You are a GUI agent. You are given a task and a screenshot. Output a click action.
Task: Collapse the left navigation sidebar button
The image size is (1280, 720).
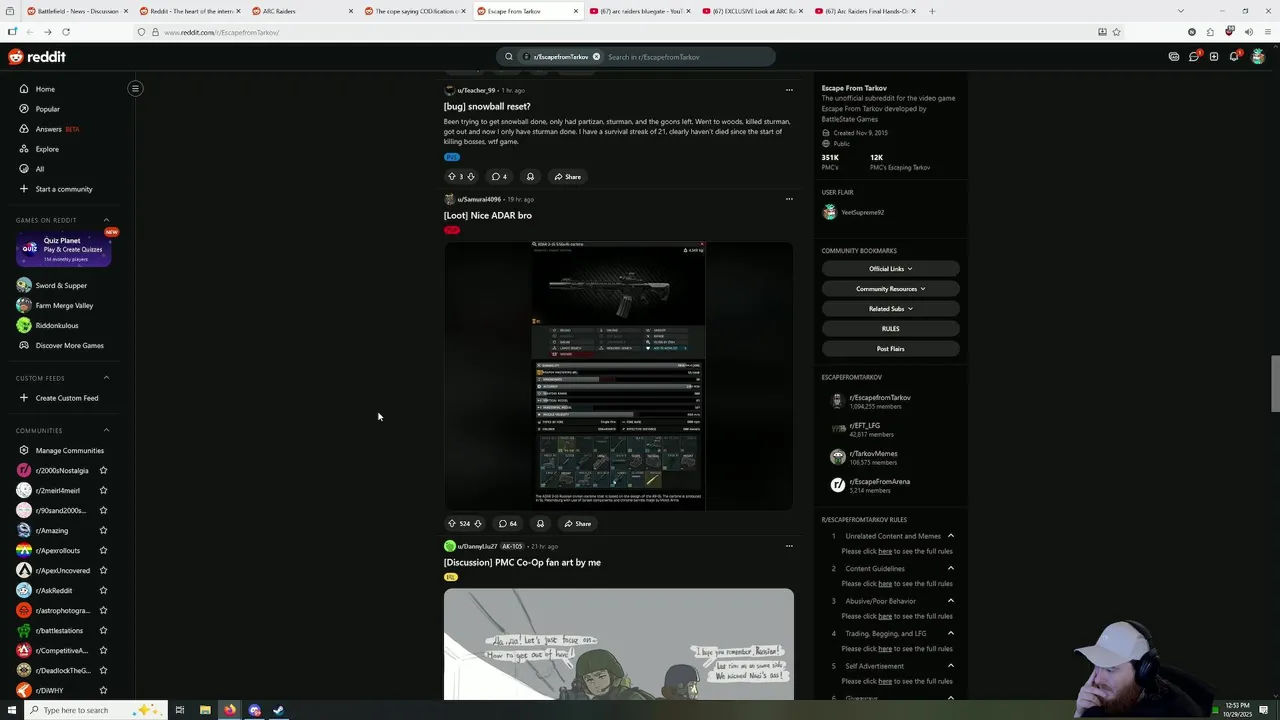pyautogui.click(x=135, y=89)
